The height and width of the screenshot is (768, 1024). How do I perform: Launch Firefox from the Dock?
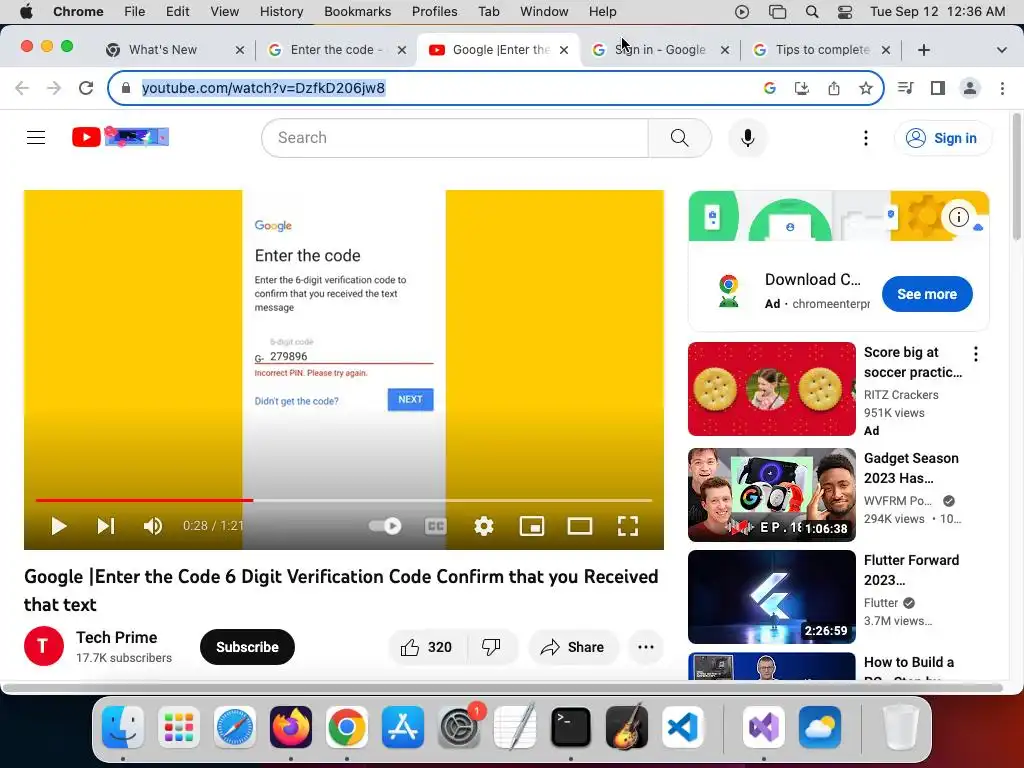[x=291, y=727]
